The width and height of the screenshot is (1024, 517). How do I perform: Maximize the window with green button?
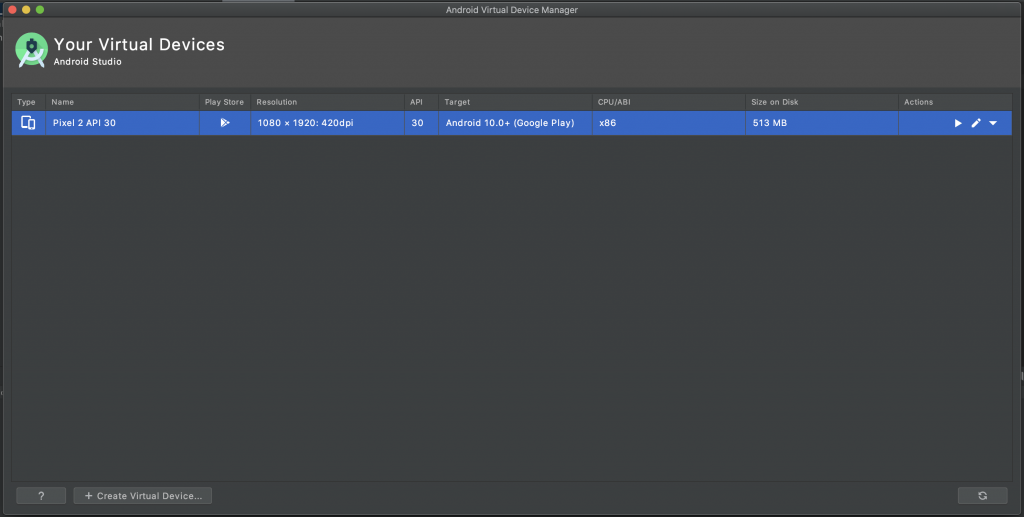coord(40,10)
